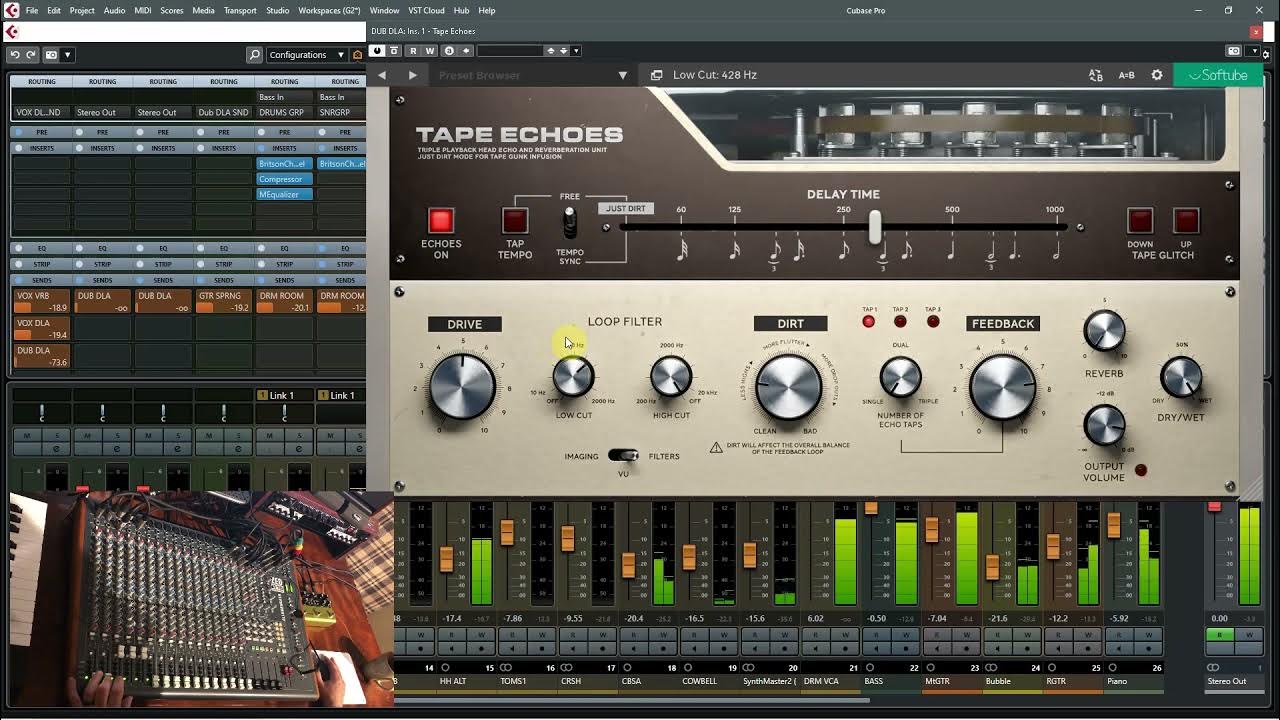Click the HH ALT channel fader
Screen dimensions: 1280x720
[x=446, y=557]
